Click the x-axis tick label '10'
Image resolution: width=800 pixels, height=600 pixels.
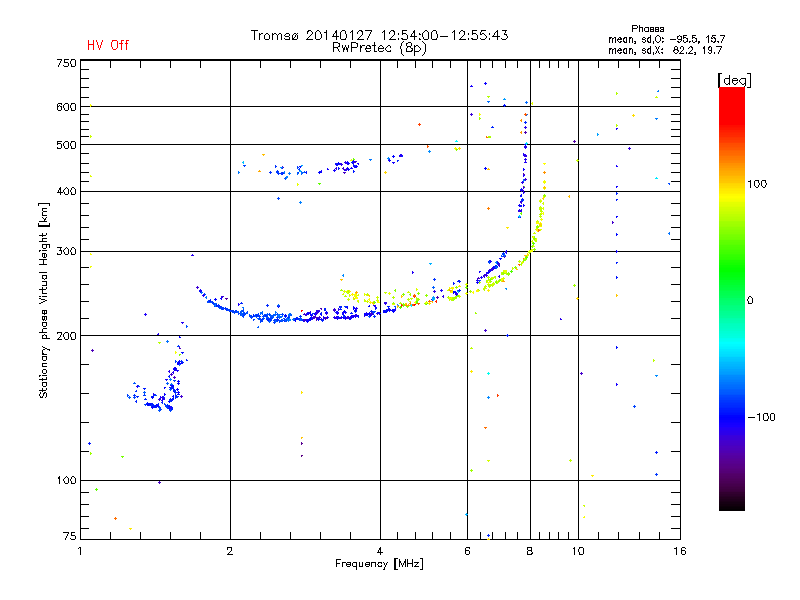click(578, 551)
